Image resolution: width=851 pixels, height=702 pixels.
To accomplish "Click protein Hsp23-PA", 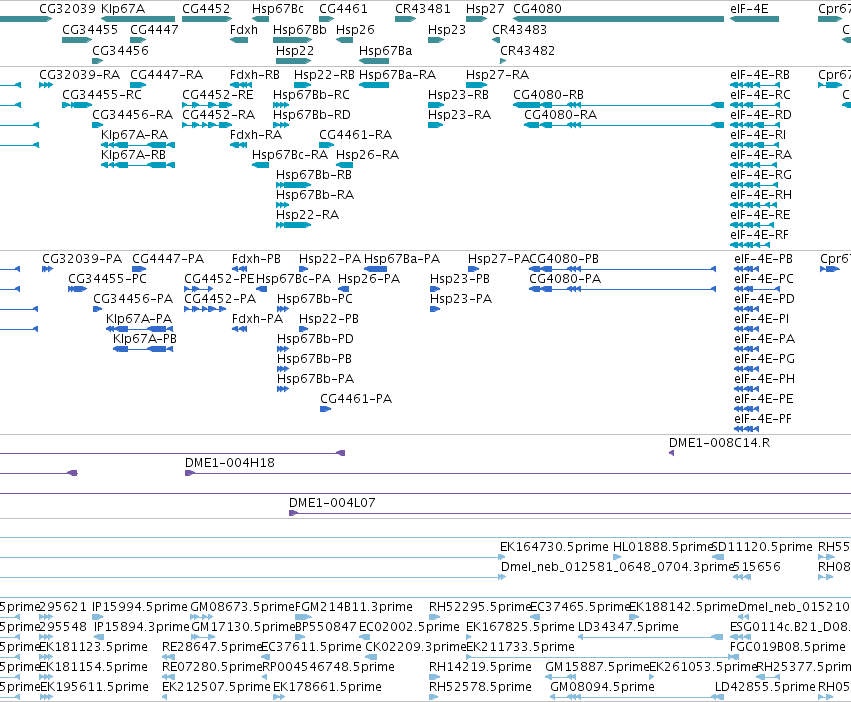I will (x=461, y=299).
